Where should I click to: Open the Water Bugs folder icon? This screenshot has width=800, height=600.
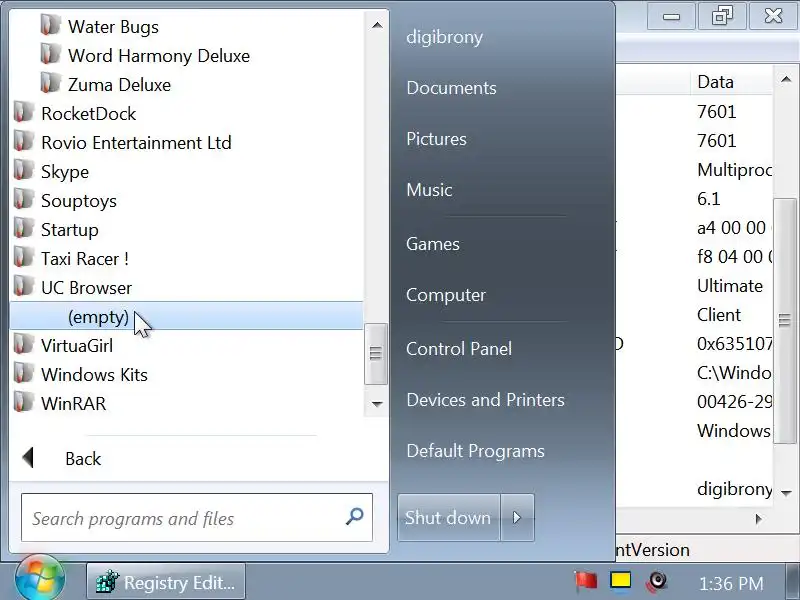[50, 25]
